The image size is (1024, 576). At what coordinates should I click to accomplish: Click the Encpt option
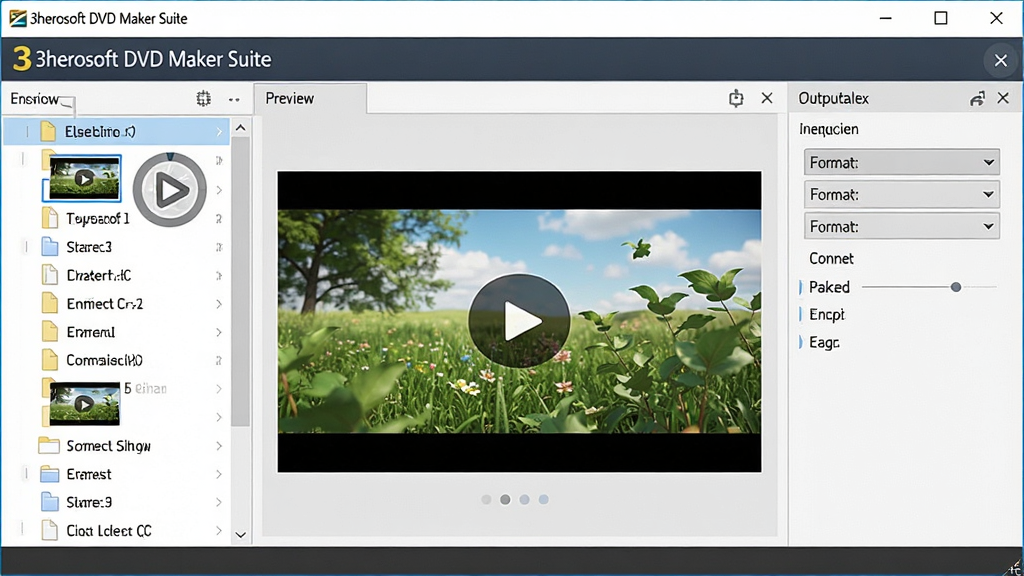[x=827, y=314]
